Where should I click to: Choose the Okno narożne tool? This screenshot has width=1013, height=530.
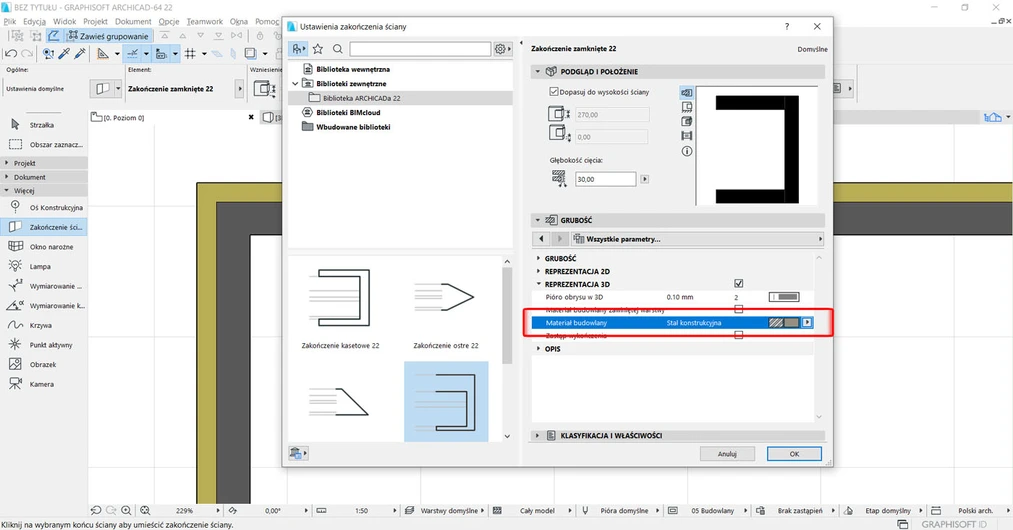coord(41,246)
